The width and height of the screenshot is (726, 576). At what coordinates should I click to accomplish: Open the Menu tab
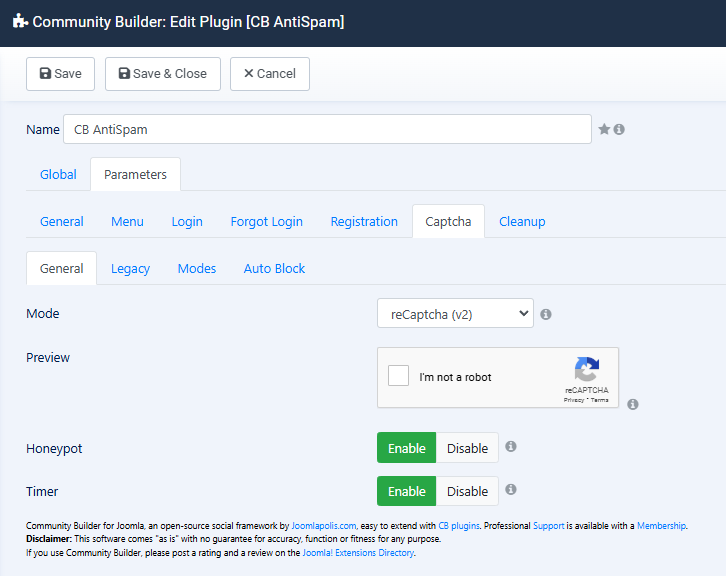pyautogui.click(x=127, y=222)
